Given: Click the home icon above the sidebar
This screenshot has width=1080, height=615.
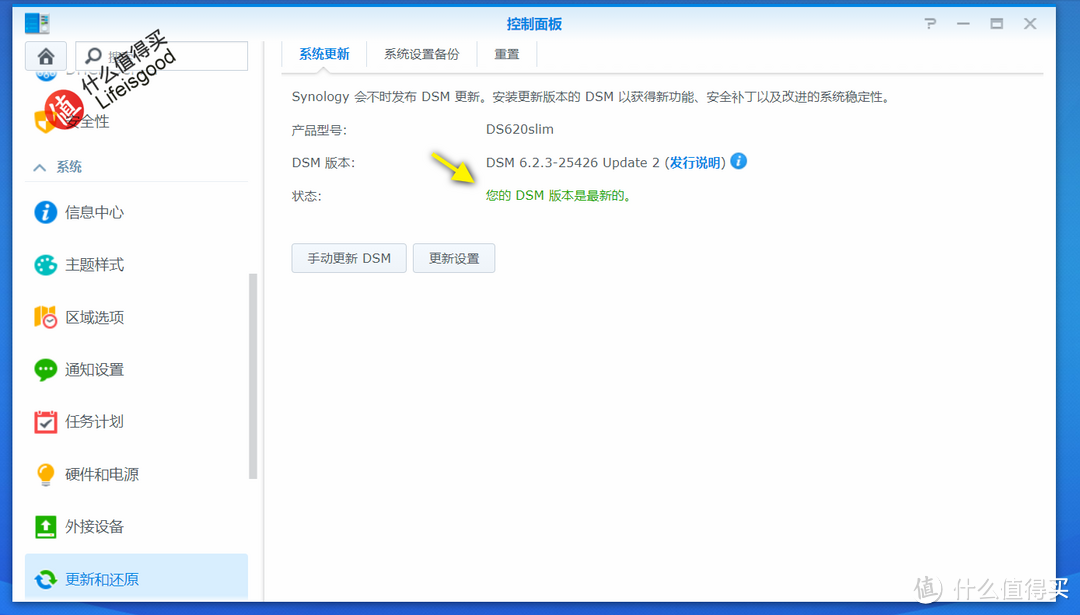Looking at the screenshot, I should pos(45,56).
